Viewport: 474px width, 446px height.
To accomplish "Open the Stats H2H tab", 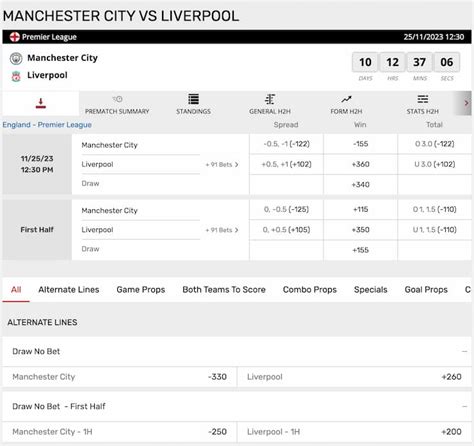I will pos(422,105).
